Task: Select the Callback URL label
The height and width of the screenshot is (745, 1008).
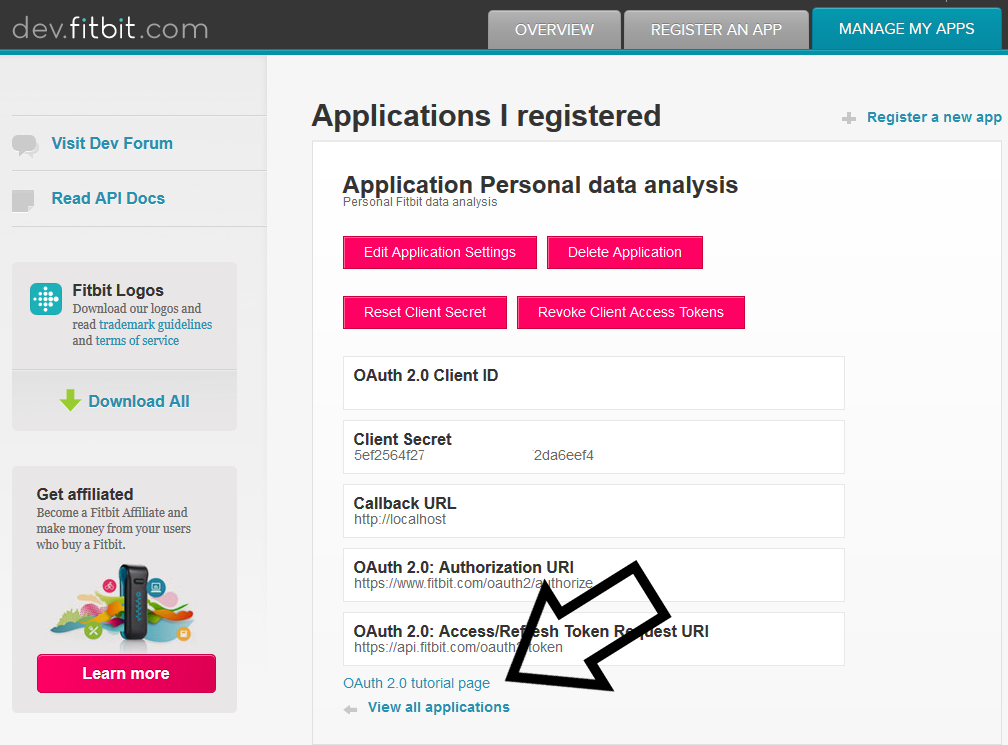Action: point(405,503)
